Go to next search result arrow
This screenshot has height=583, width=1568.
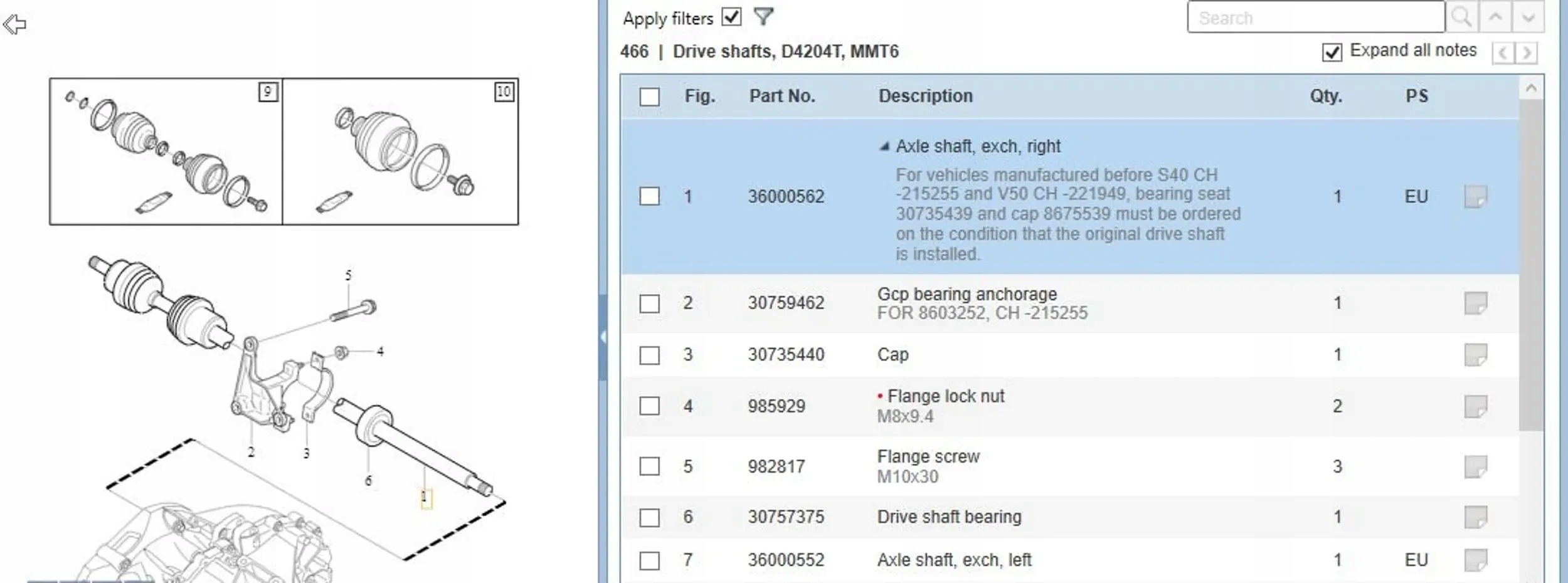pos(1528,17)
